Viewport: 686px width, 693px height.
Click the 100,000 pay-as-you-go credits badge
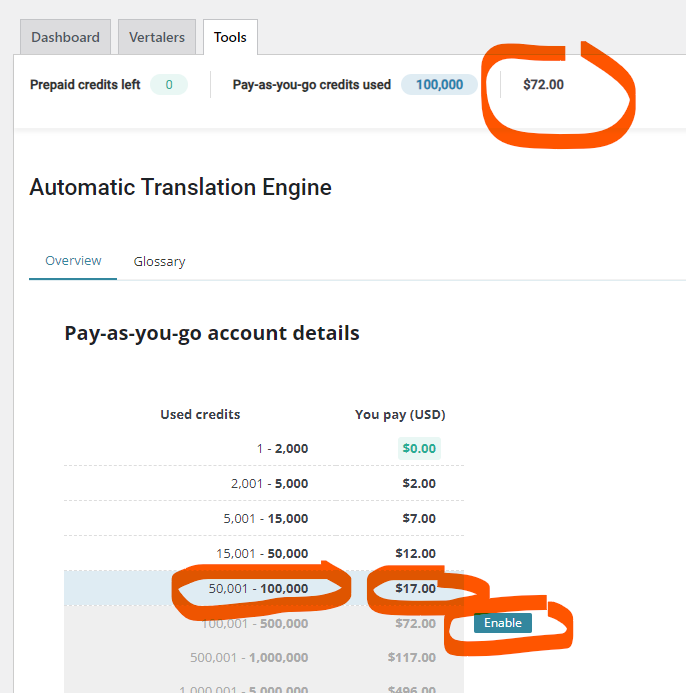click(x=439, y=84)
